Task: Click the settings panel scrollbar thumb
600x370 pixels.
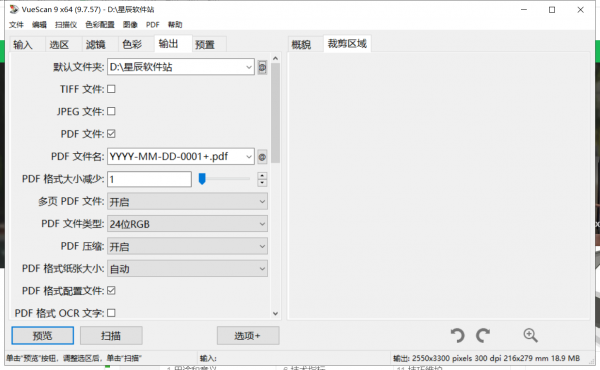Action: 276,112
